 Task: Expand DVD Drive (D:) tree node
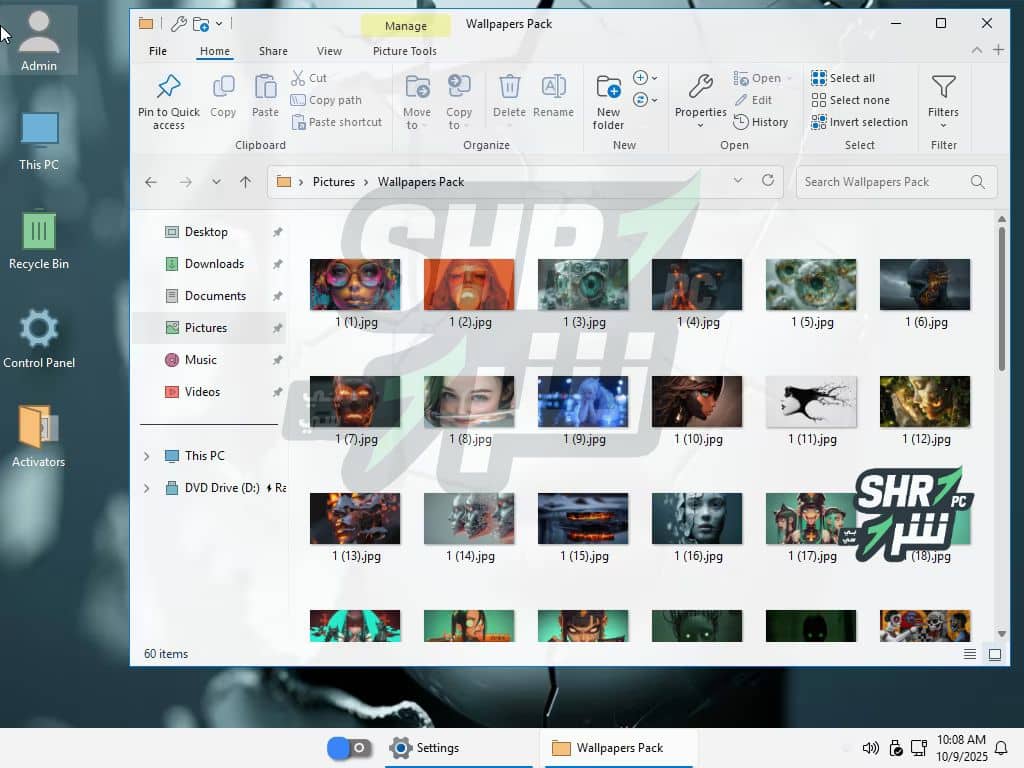click(x=147, y=488)
